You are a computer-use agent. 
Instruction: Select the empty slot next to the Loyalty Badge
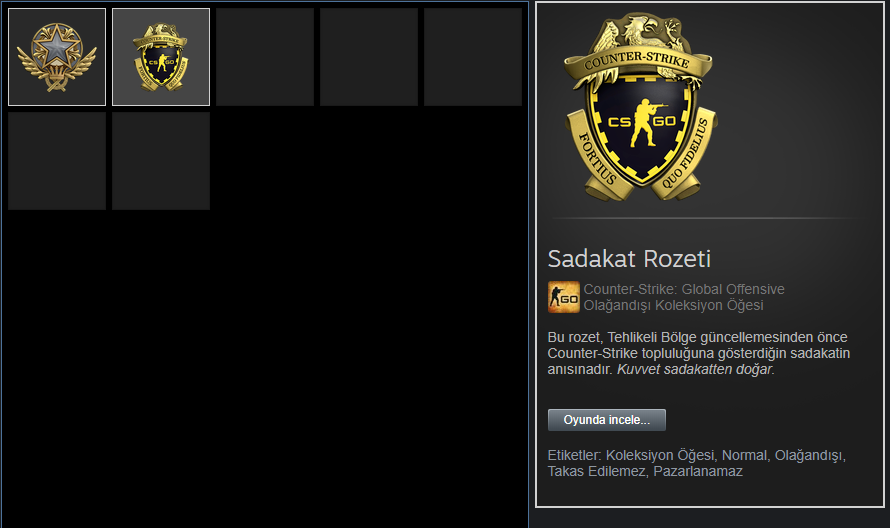click(265, 57)
